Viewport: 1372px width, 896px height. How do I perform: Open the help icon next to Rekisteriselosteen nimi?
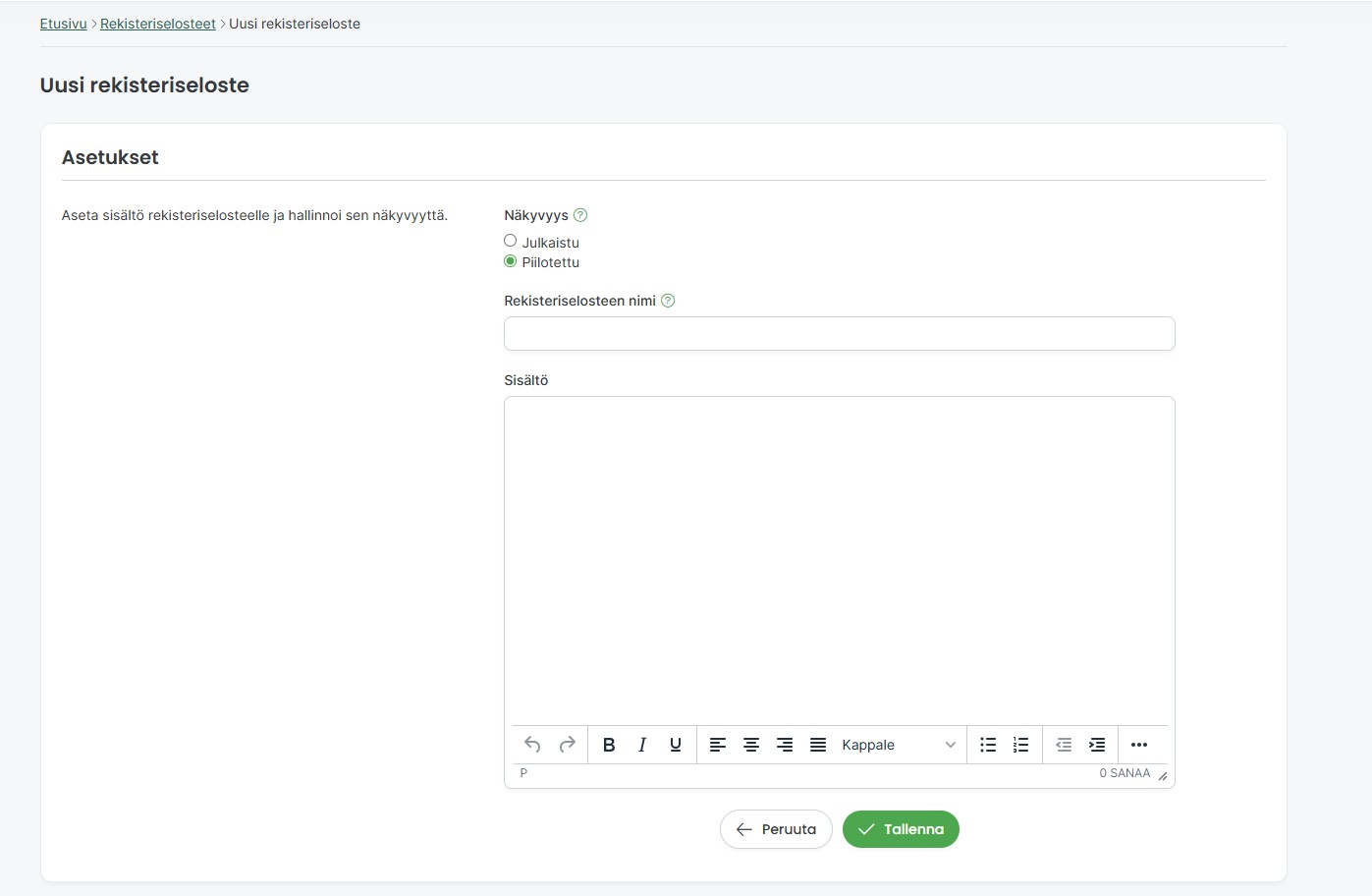(668, 301)
